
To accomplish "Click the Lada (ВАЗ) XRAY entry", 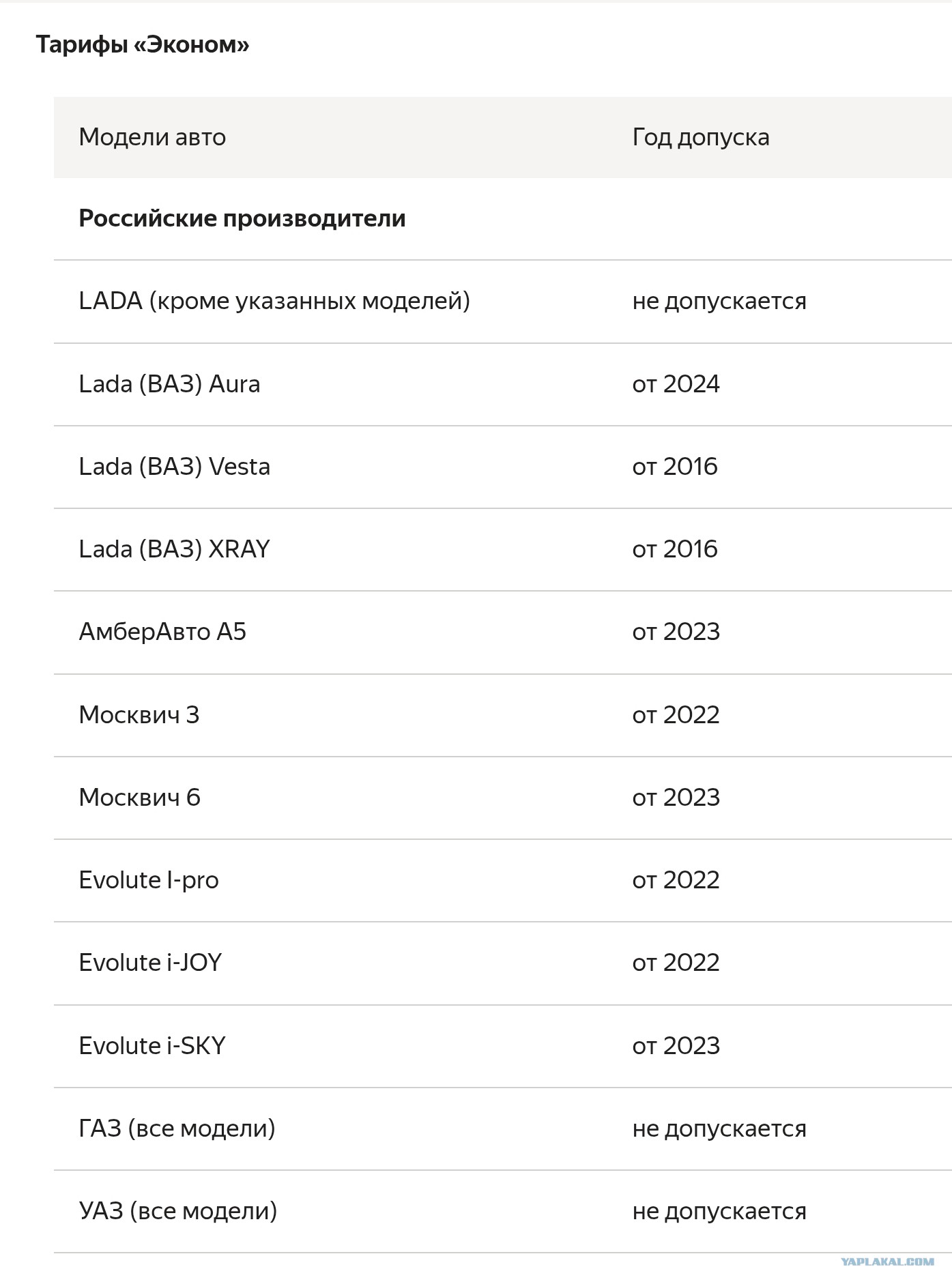I will (x=175, y=549).
